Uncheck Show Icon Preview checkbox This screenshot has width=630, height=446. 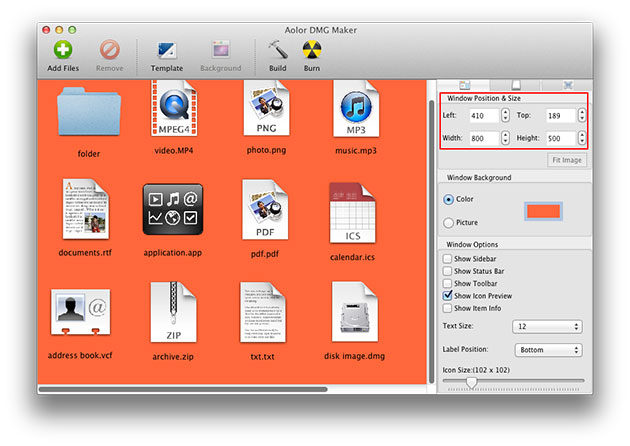pos(447,296)
